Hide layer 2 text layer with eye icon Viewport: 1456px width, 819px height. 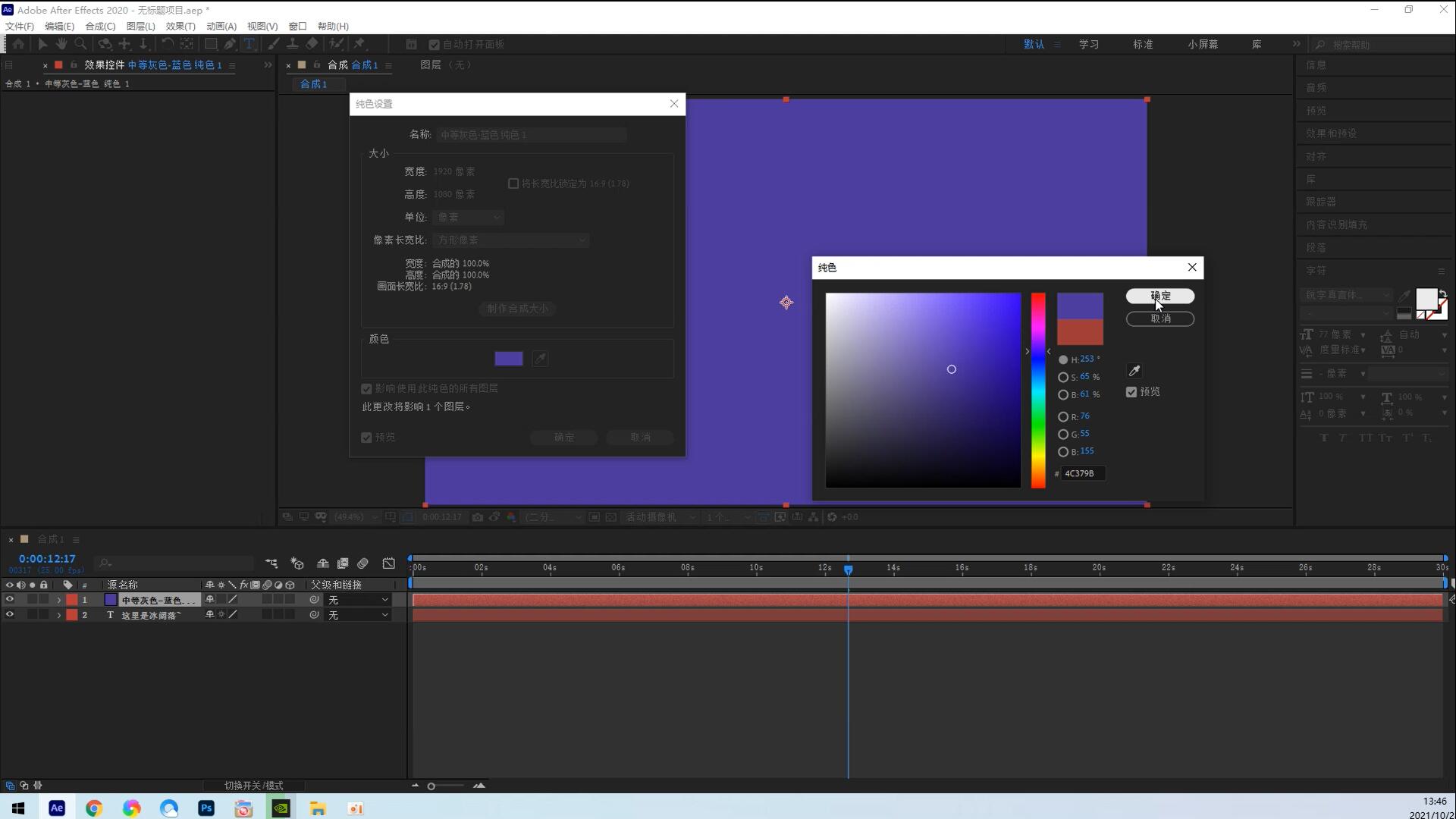coord(10,615)
